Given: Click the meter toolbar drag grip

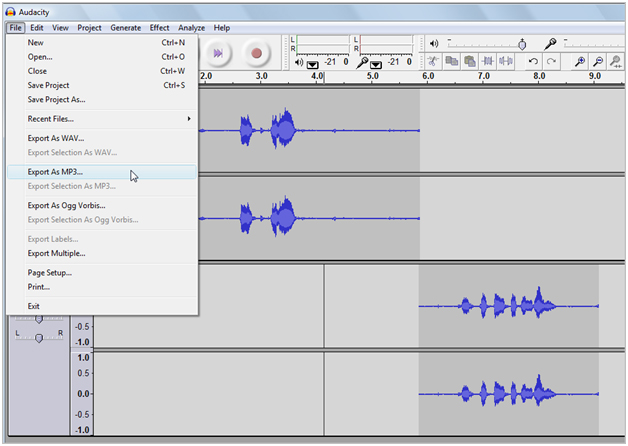Looking at the screenshot, I should [x=286, y=52].
